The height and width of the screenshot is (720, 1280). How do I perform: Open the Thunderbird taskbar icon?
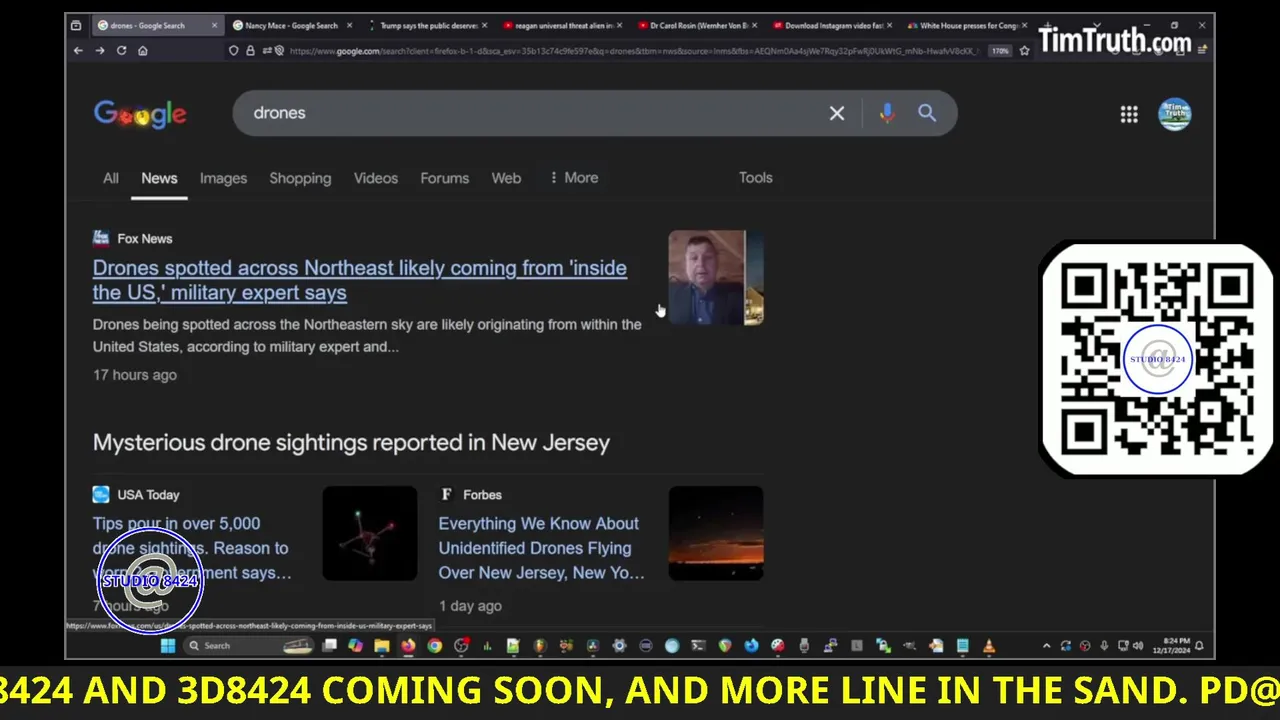coord(752,646)
